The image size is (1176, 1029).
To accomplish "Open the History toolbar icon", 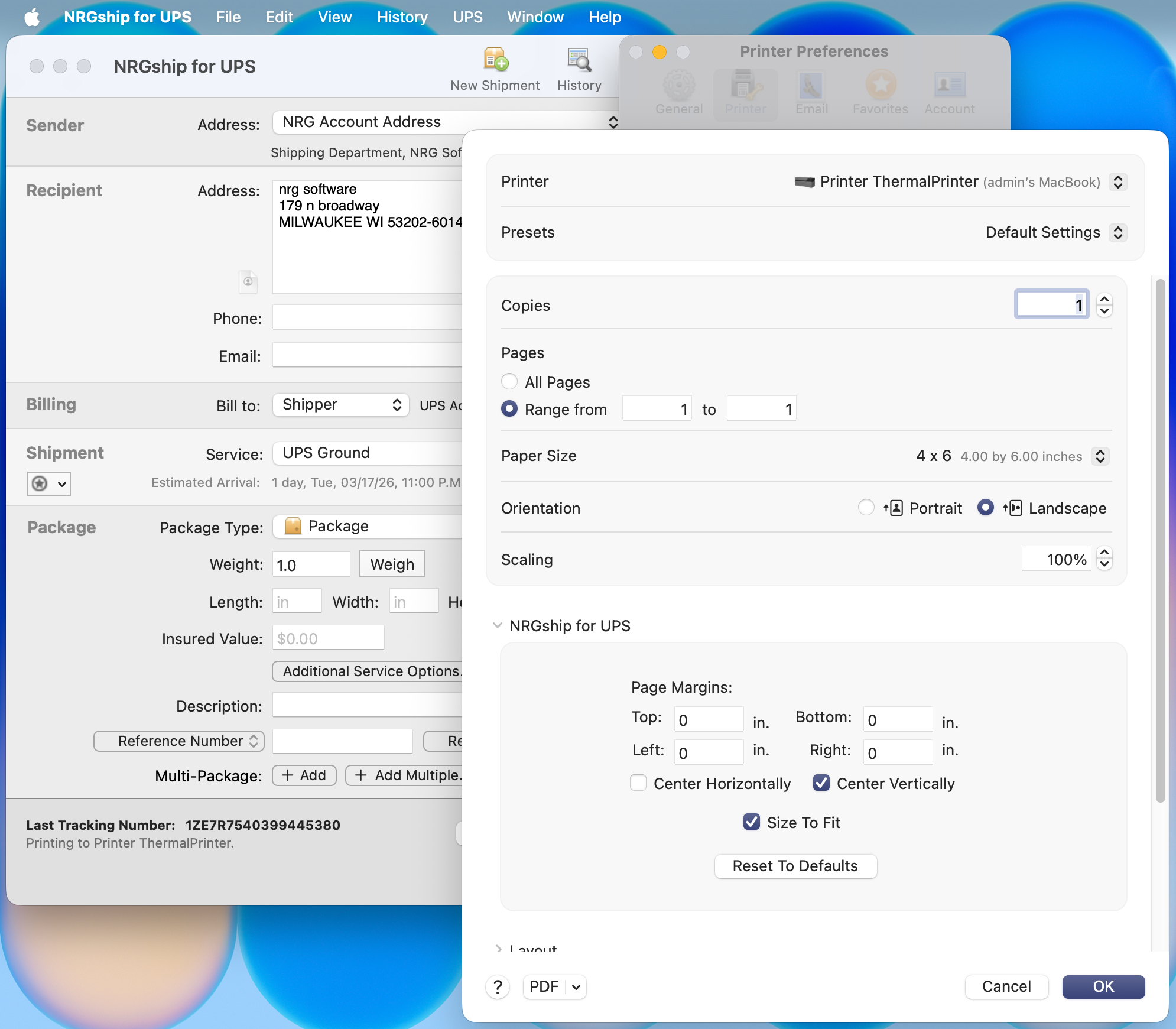I will point(579,60).
